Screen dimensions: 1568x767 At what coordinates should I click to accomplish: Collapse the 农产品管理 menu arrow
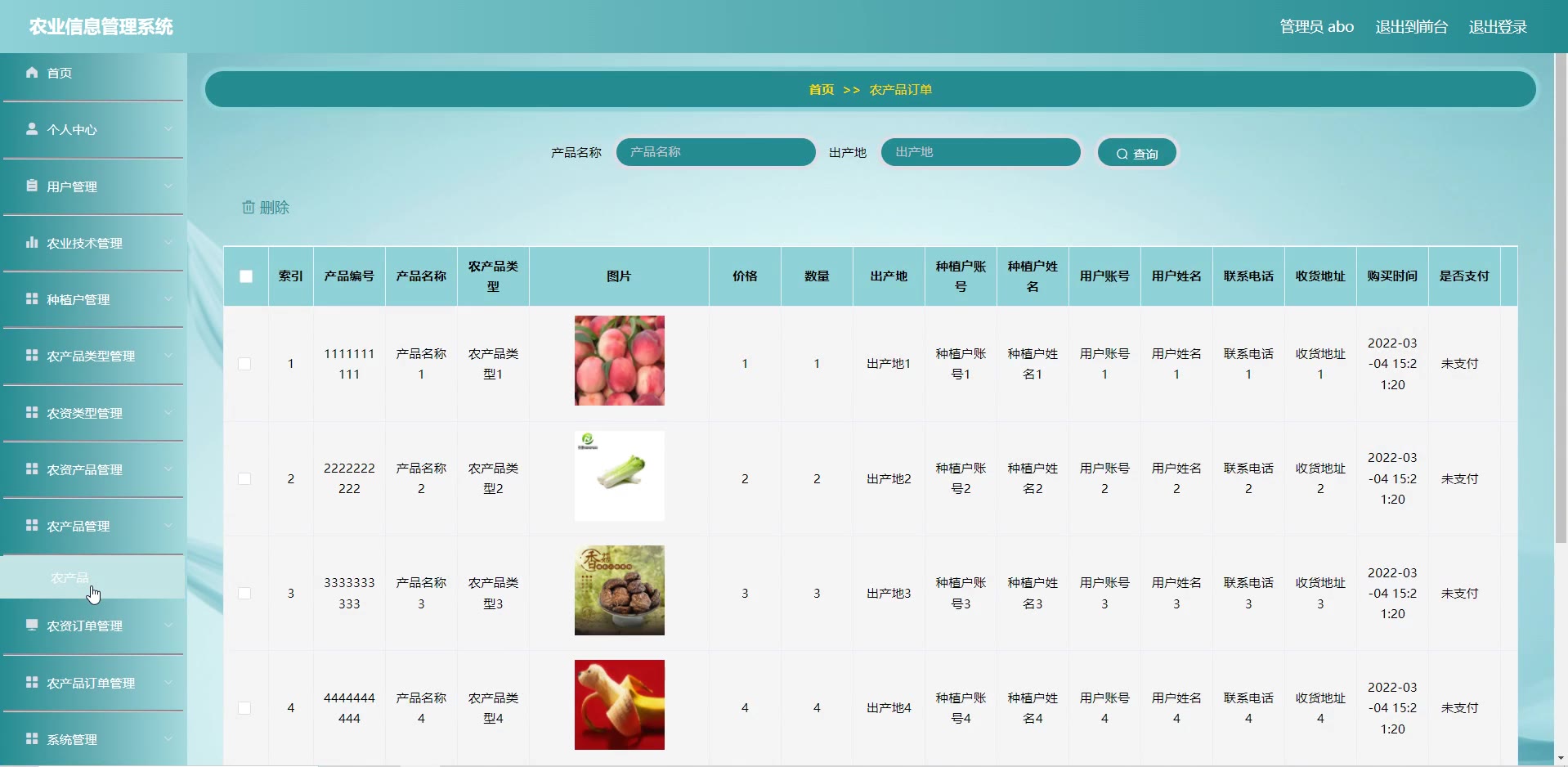point(168,525)
